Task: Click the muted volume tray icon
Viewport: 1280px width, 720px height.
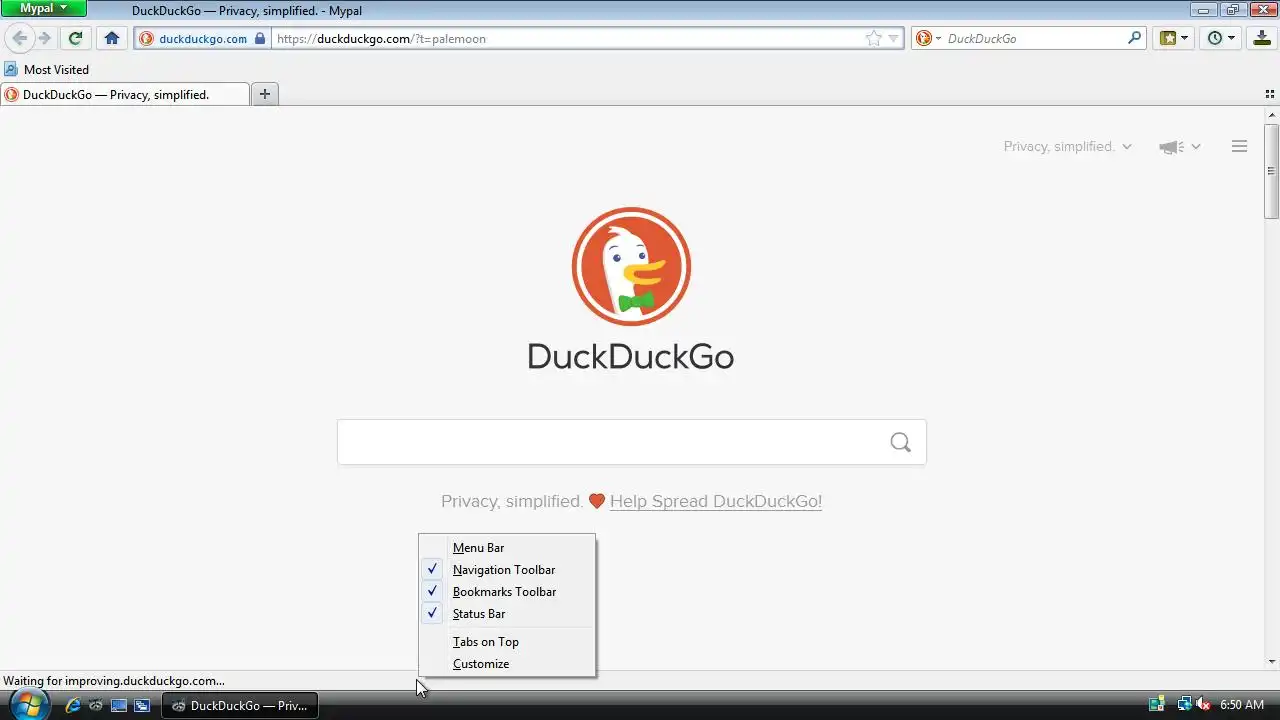Action: pos(1203,705)
